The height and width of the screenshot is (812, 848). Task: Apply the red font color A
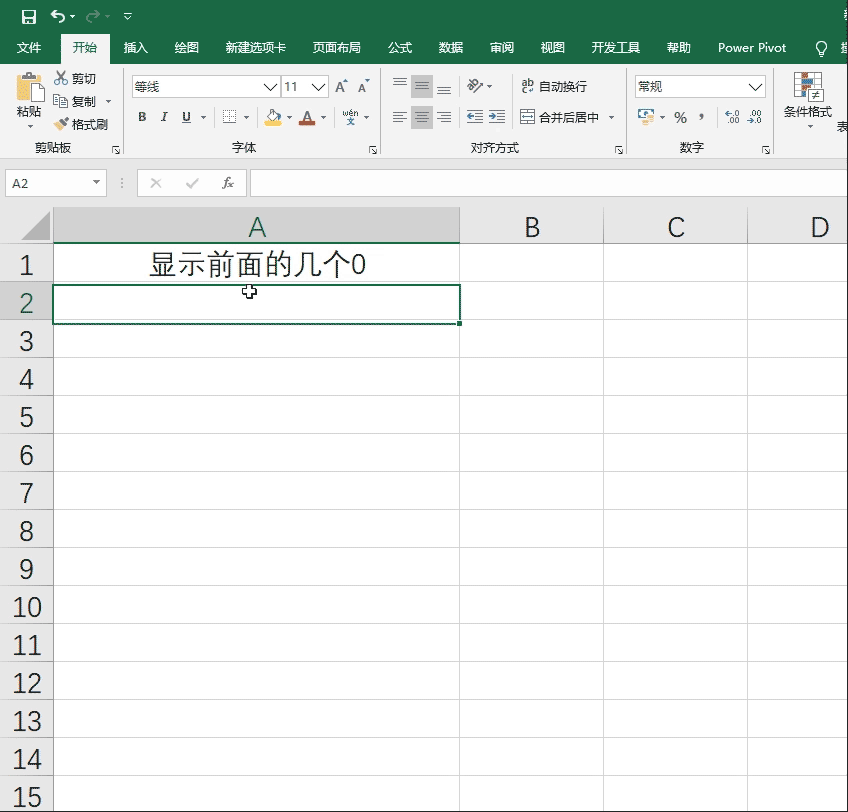pyautogui.click(x=307, y=117)
